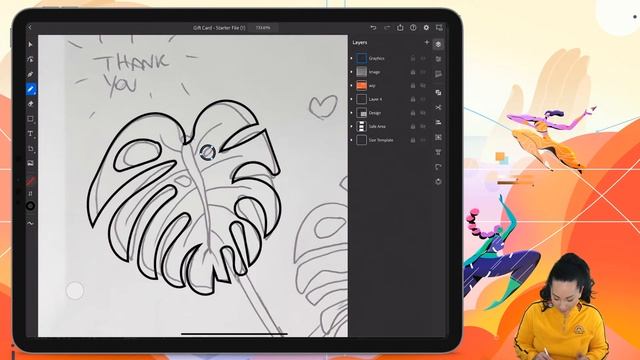
Task: Click the Safe Area layer thumbnail
Action: pyautogui.click(x=362, y=127)
